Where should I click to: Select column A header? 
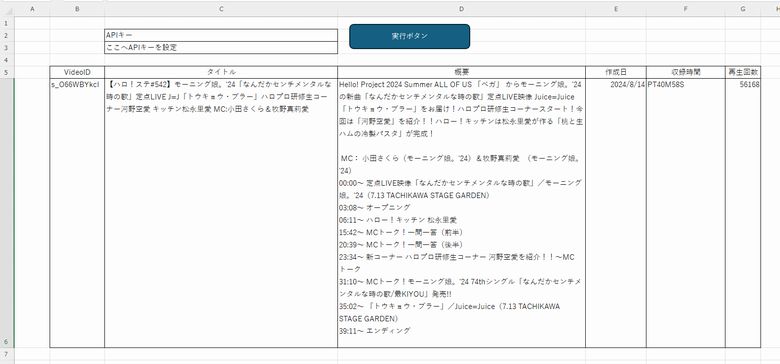pos(32,9)
